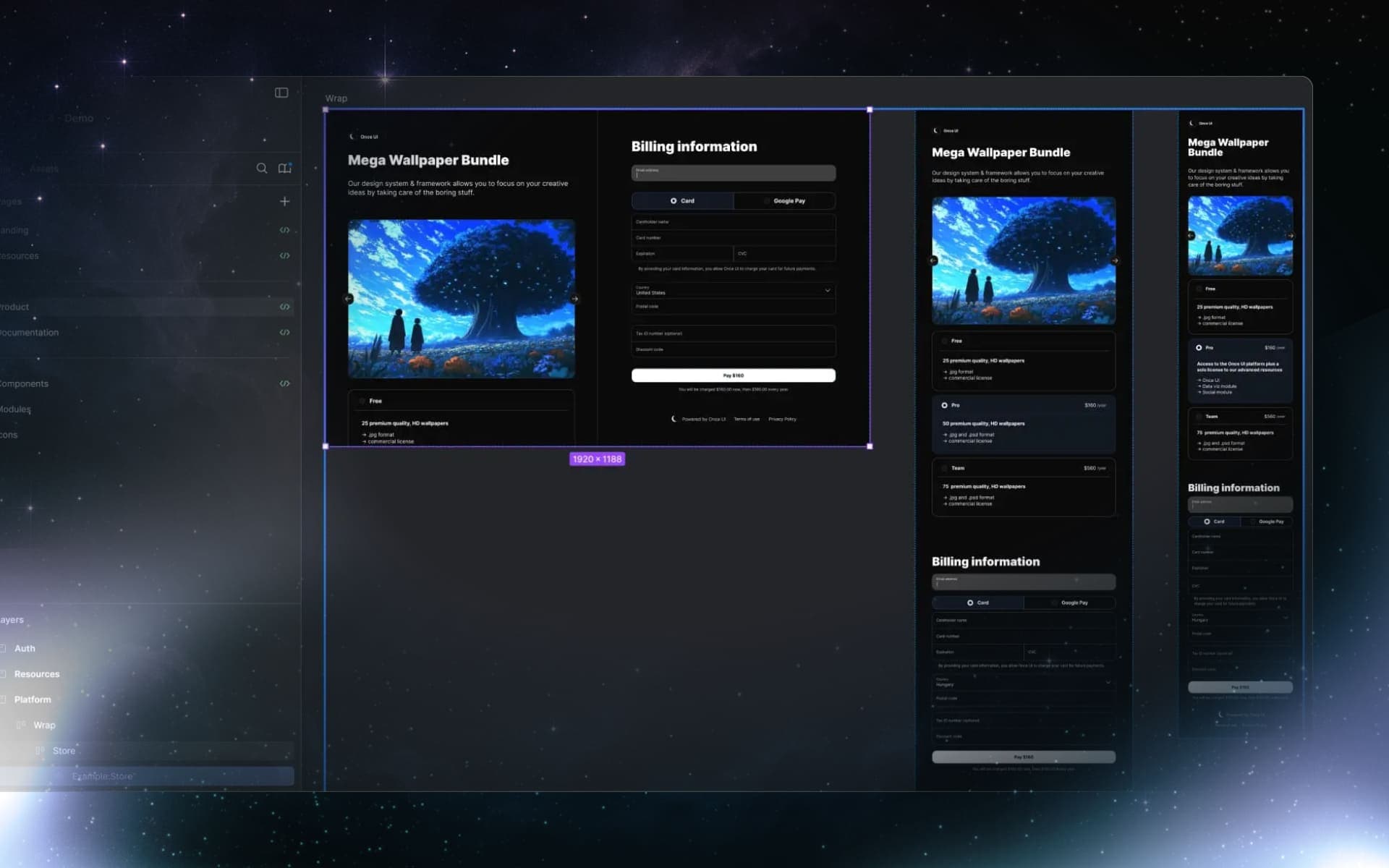Select Card option in middle frame billing

[x=978, y=603]
